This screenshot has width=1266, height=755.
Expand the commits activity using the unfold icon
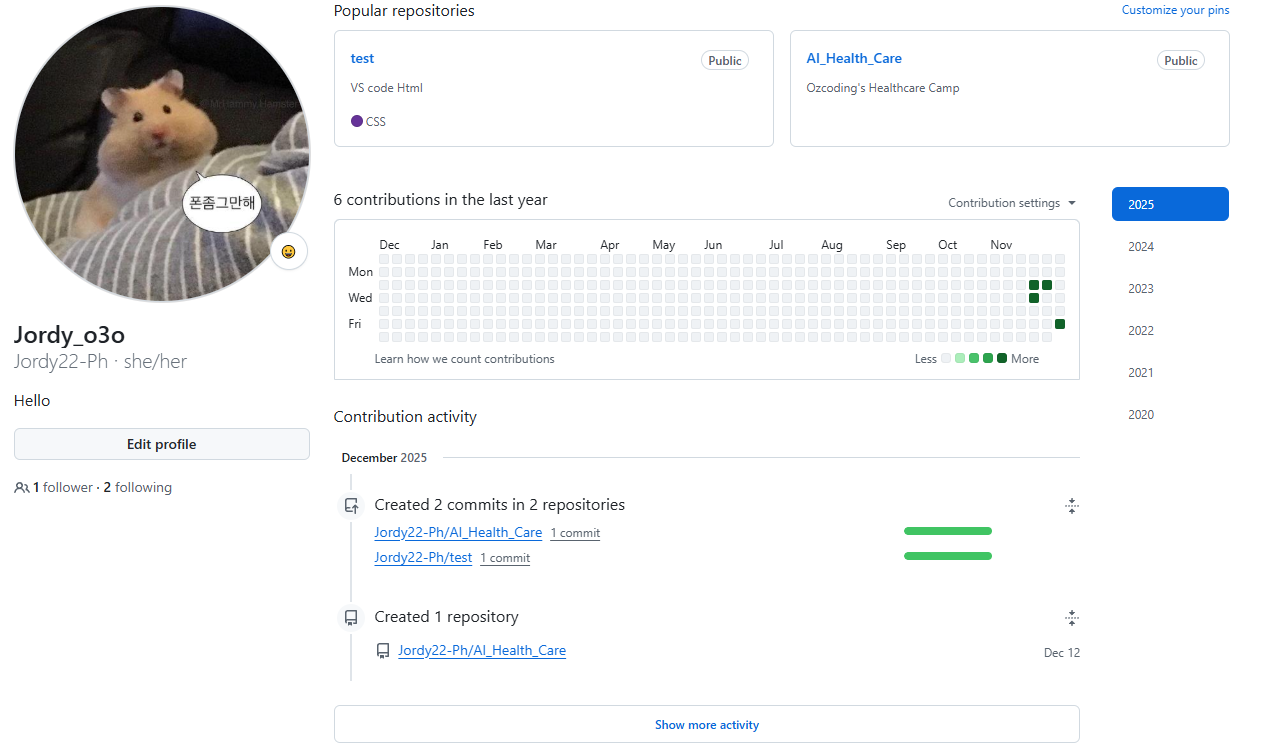(x=1072, y=506)
